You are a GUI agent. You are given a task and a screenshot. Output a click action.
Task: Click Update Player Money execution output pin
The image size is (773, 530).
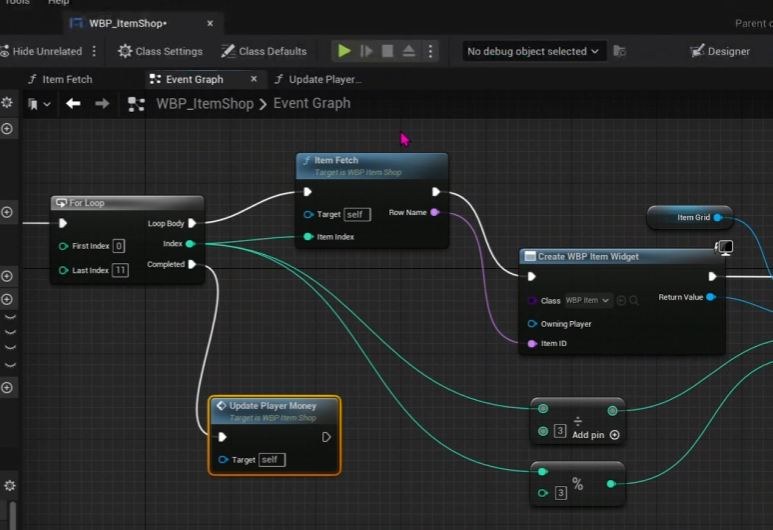click(x=326, y=437)
